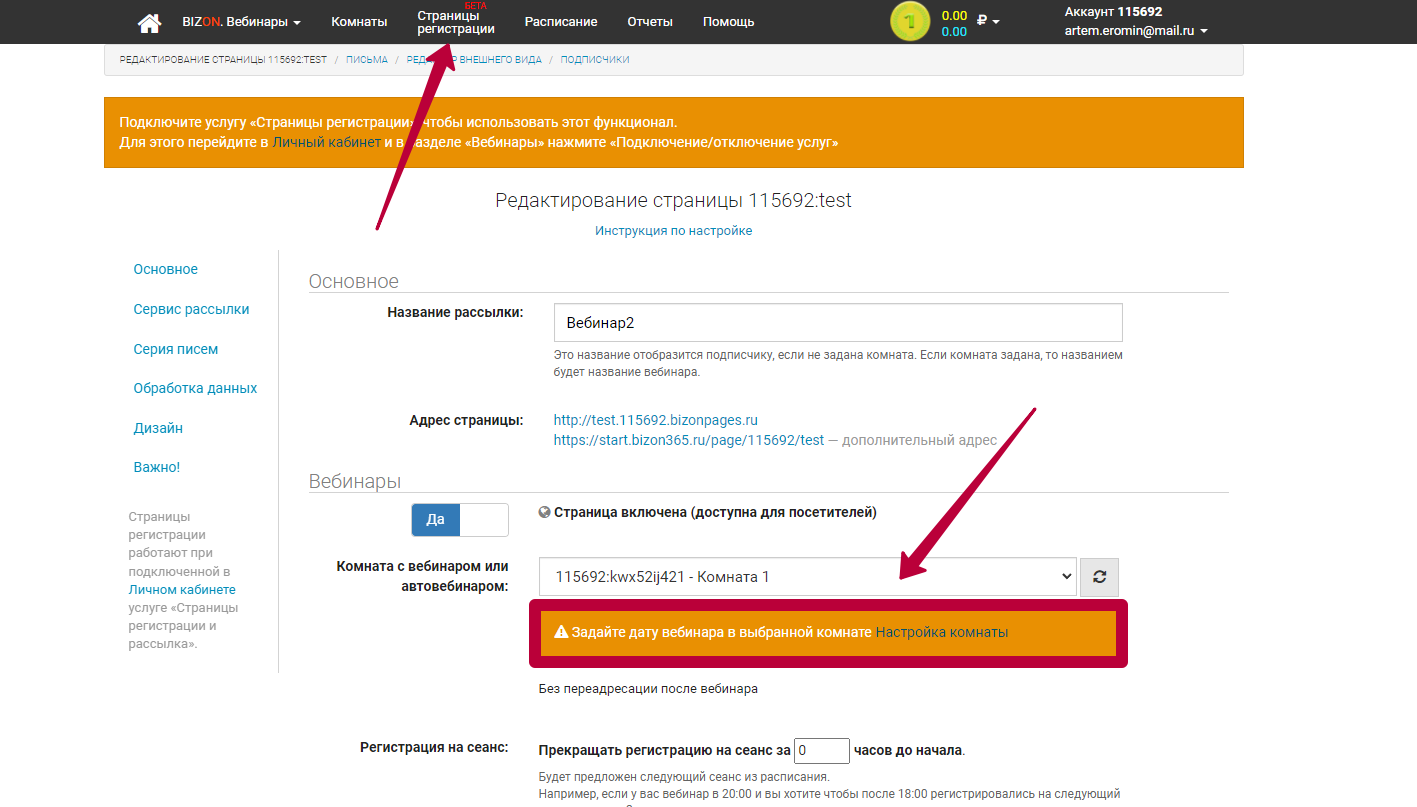Open the webinar room dropdown
Viewport: 1417px width, 807px height.
click(807, 577)
